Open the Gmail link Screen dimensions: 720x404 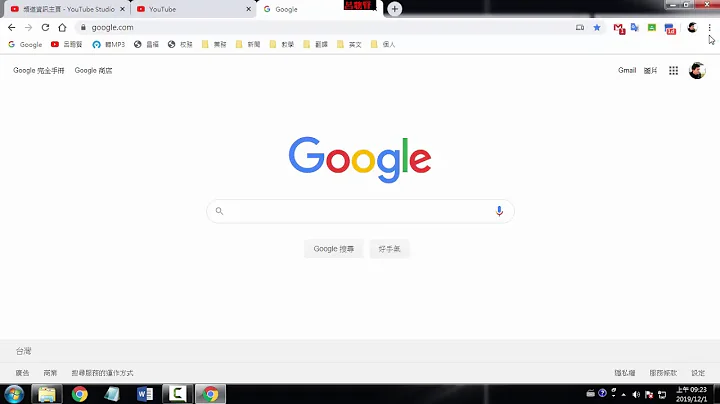click(x=627, y=70)
